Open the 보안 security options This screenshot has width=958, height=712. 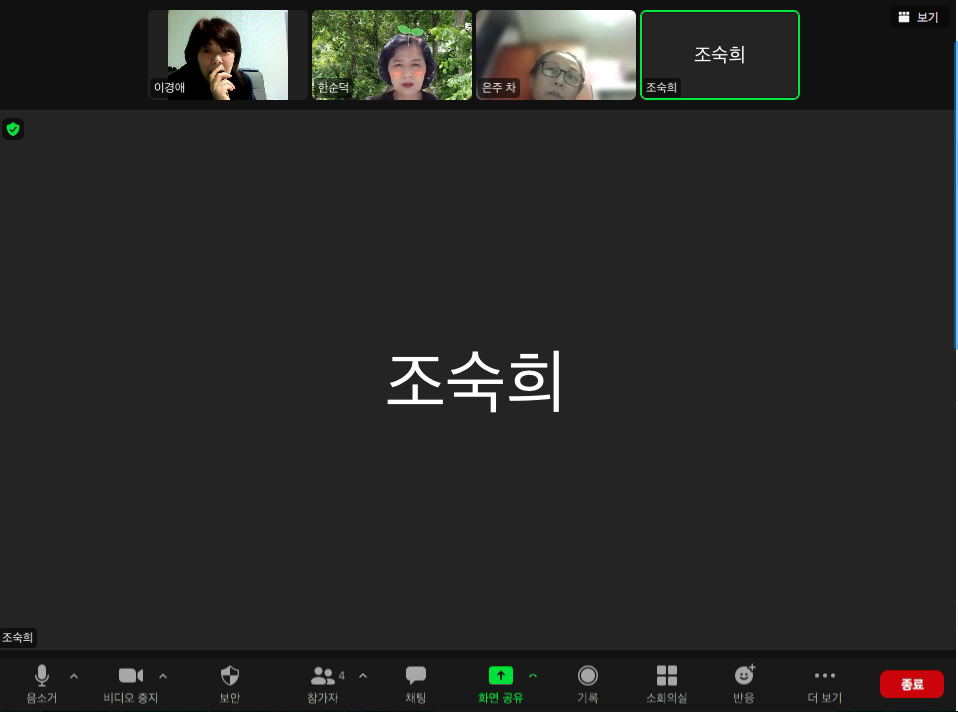[229, 684]
